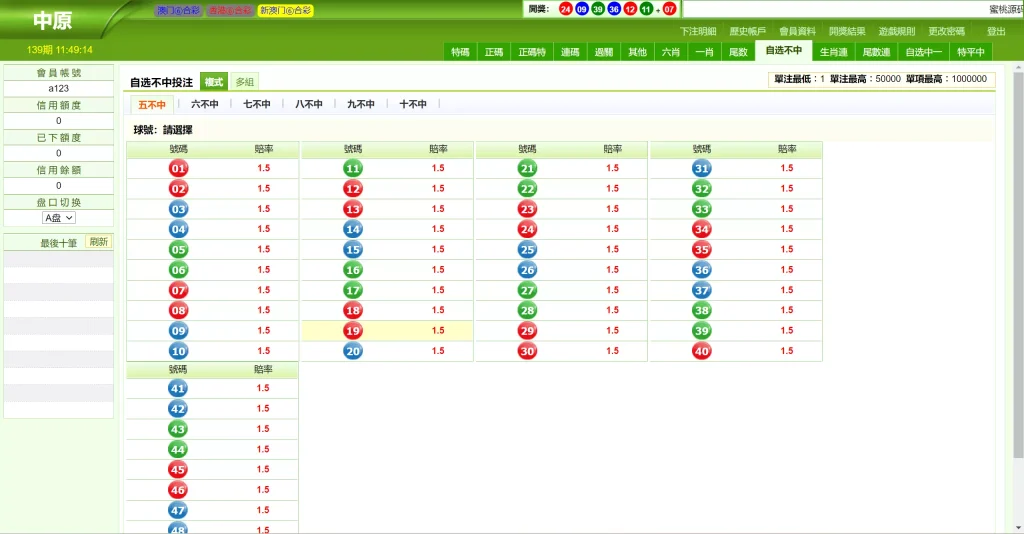Open 下注明細 bet details link
Viewport: 1024px width, 534px height.
[698, 31]
